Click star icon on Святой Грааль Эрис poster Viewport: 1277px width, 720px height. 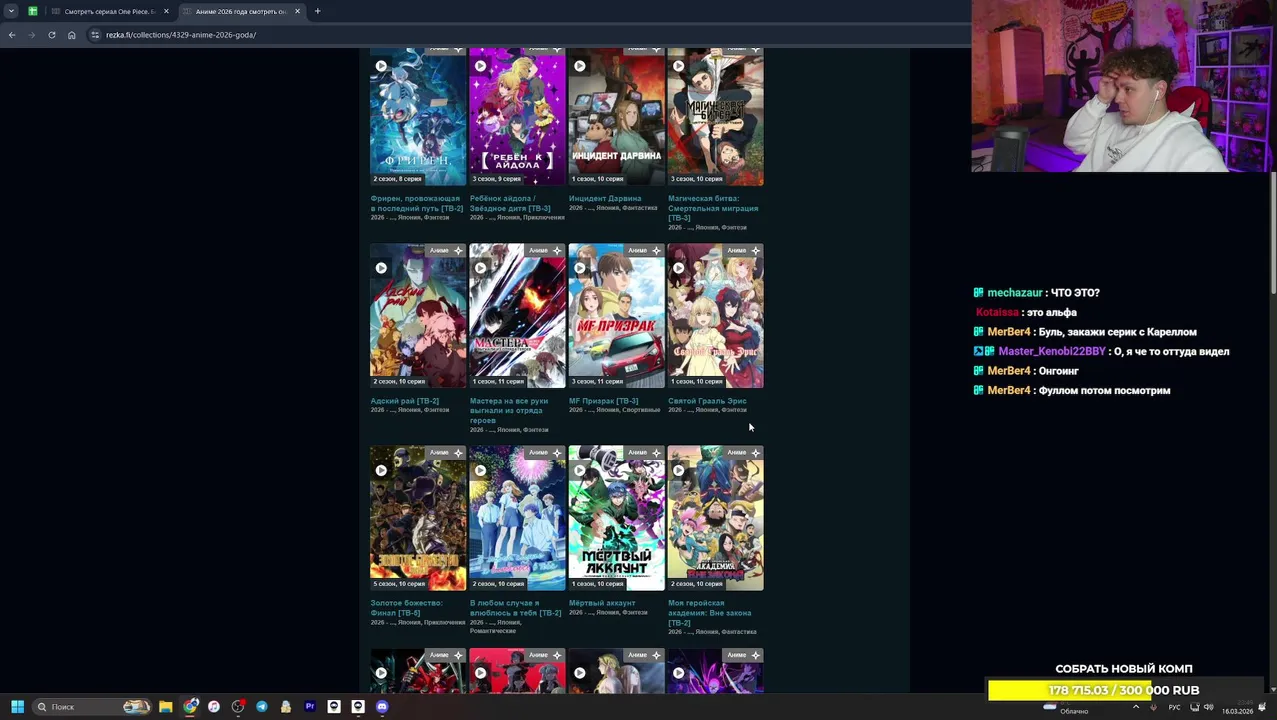pyautogui.click(x=755, y=250)
